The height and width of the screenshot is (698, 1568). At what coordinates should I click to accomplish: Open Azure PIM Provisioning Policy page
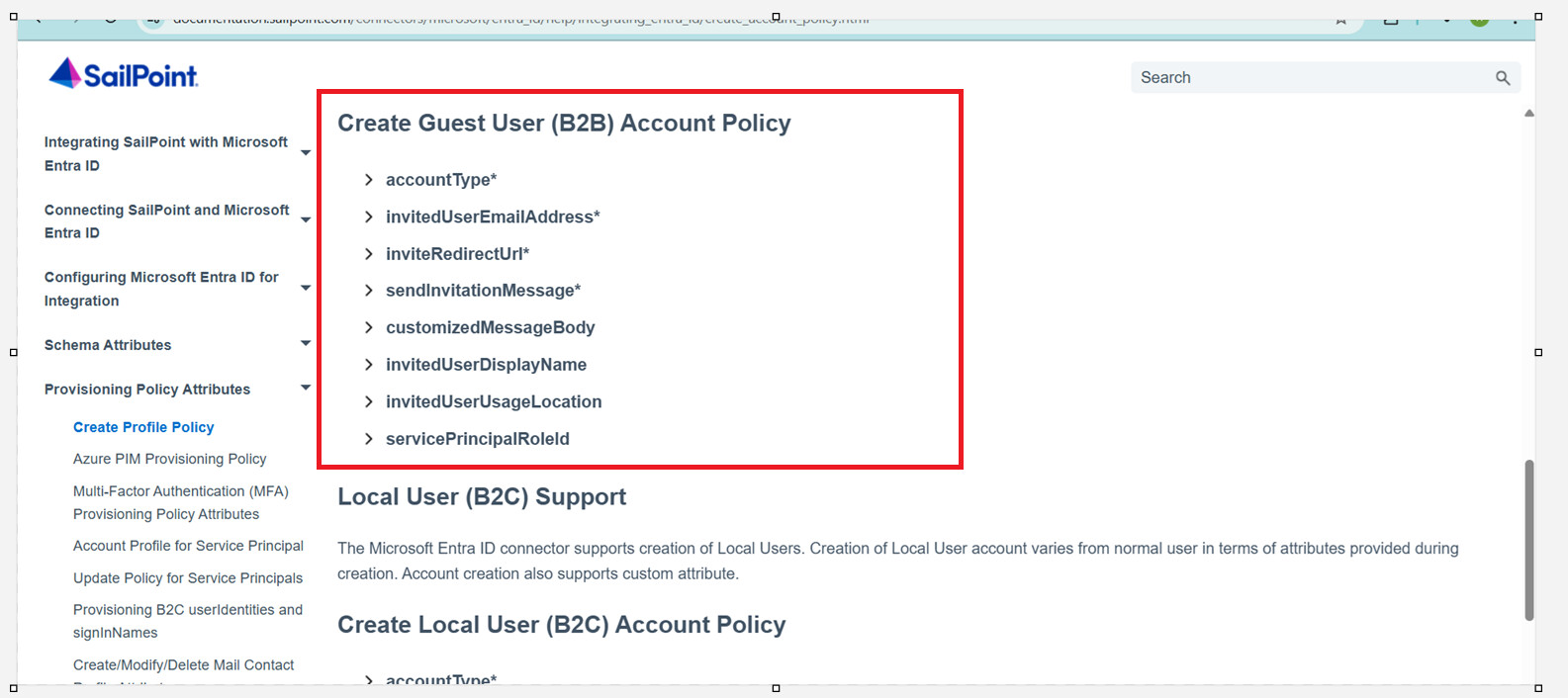click(x=170, y=459)
